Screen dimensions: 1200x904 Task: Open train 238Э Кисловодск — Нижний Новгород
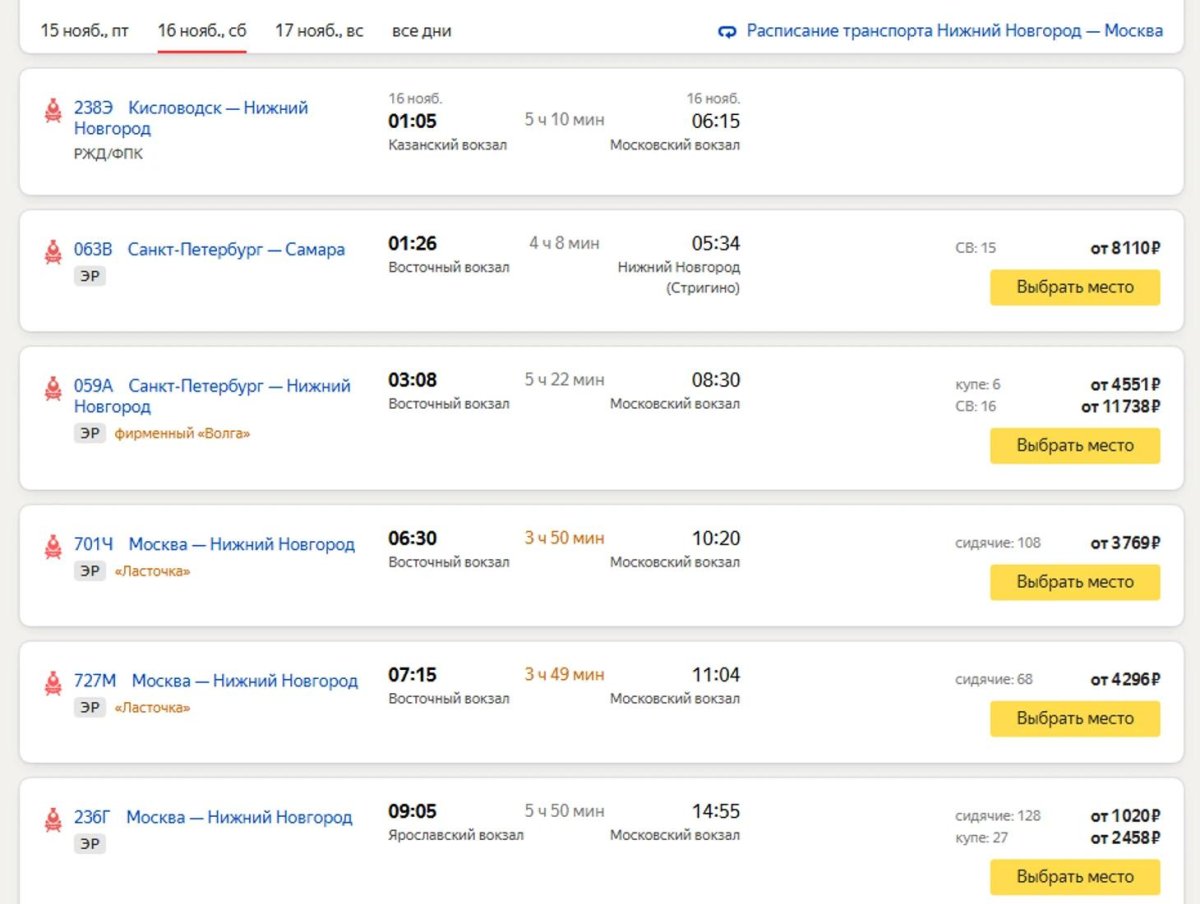click(x=191, y=118)
